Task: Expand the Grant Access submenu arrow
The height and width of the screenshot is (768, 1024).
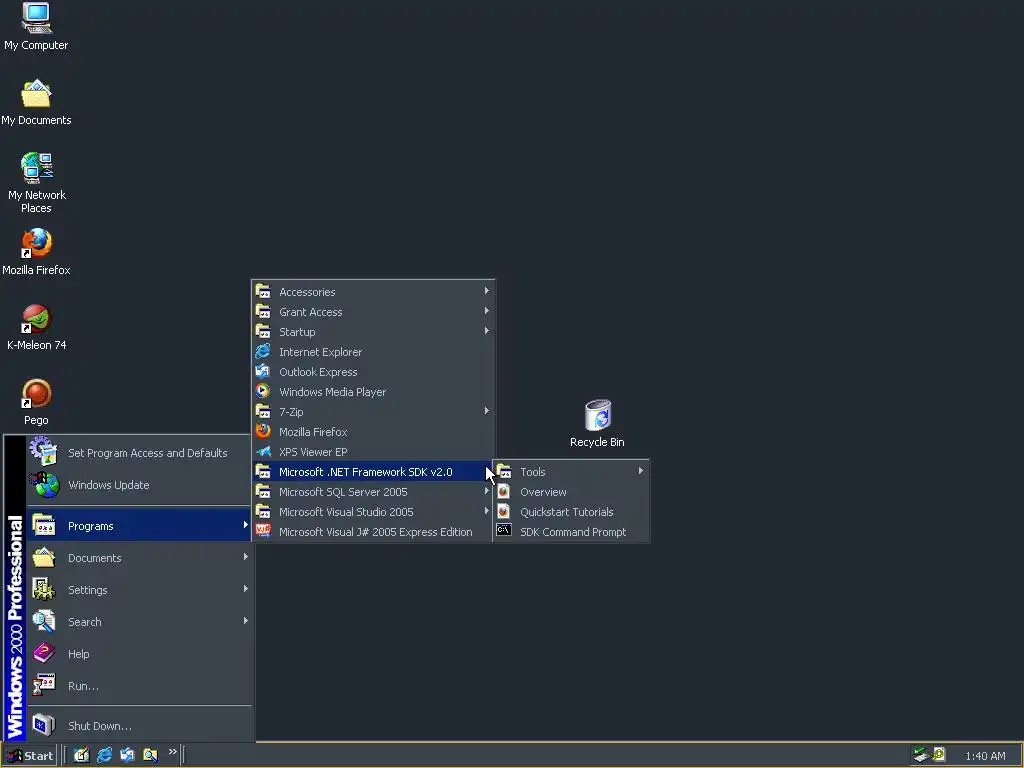Action: click(x=487, y=312)
